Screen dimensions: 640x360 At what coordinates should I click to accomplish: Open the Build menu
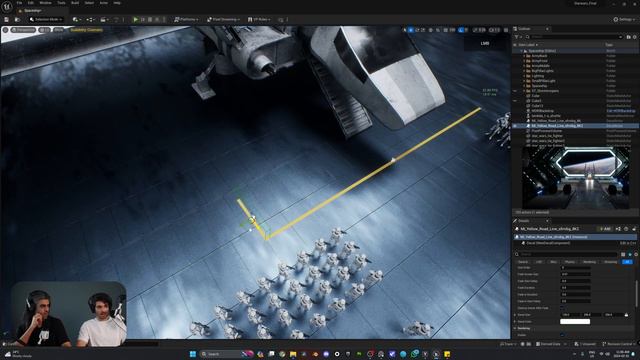click(x=75, y=3)
